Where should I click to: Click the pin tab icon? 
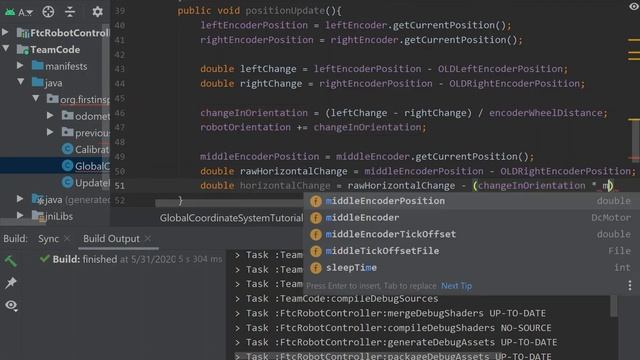[x=11, y=283]
